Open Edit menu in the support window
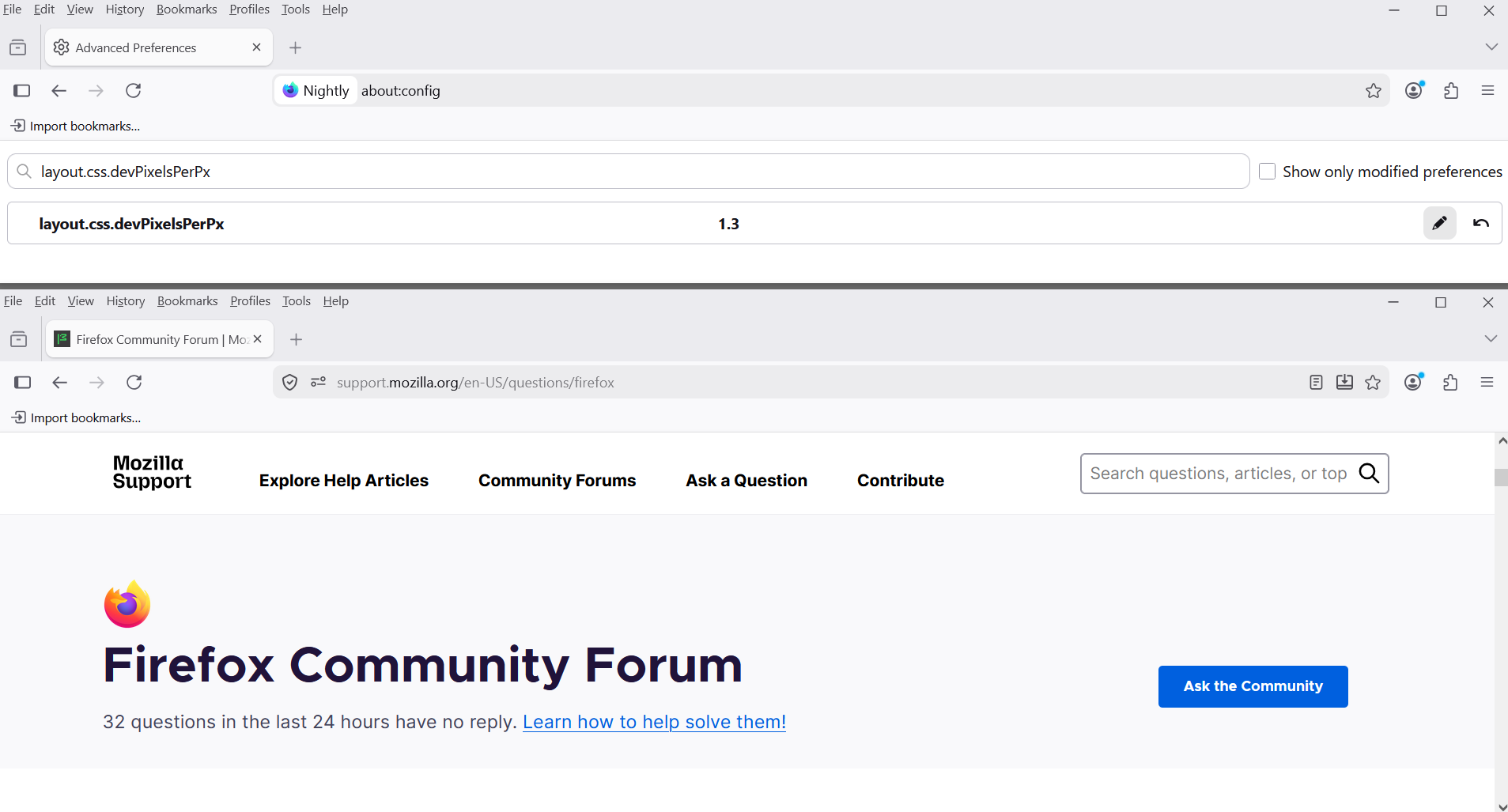 [45, 301]
